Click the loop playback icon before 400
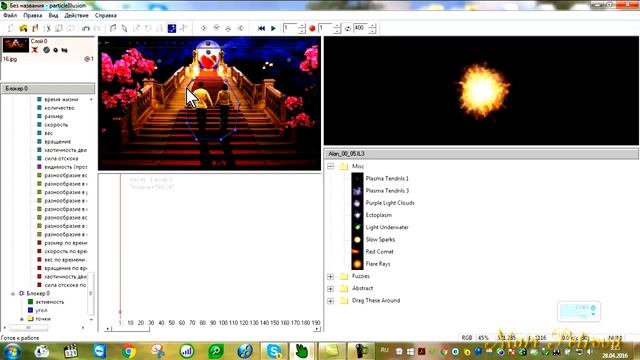 click(x=348, y=28)
